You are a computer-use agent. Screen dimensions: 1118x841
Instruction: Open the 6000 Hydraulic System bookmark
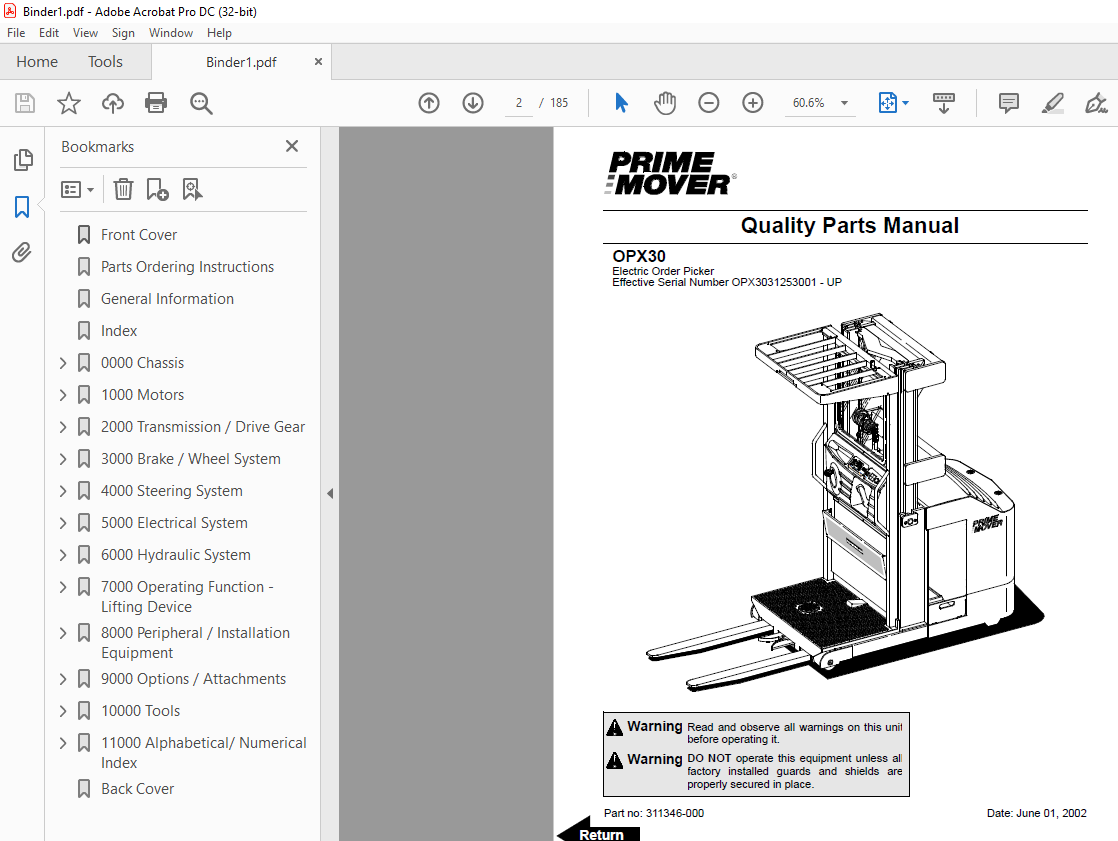tap(175, 555)
